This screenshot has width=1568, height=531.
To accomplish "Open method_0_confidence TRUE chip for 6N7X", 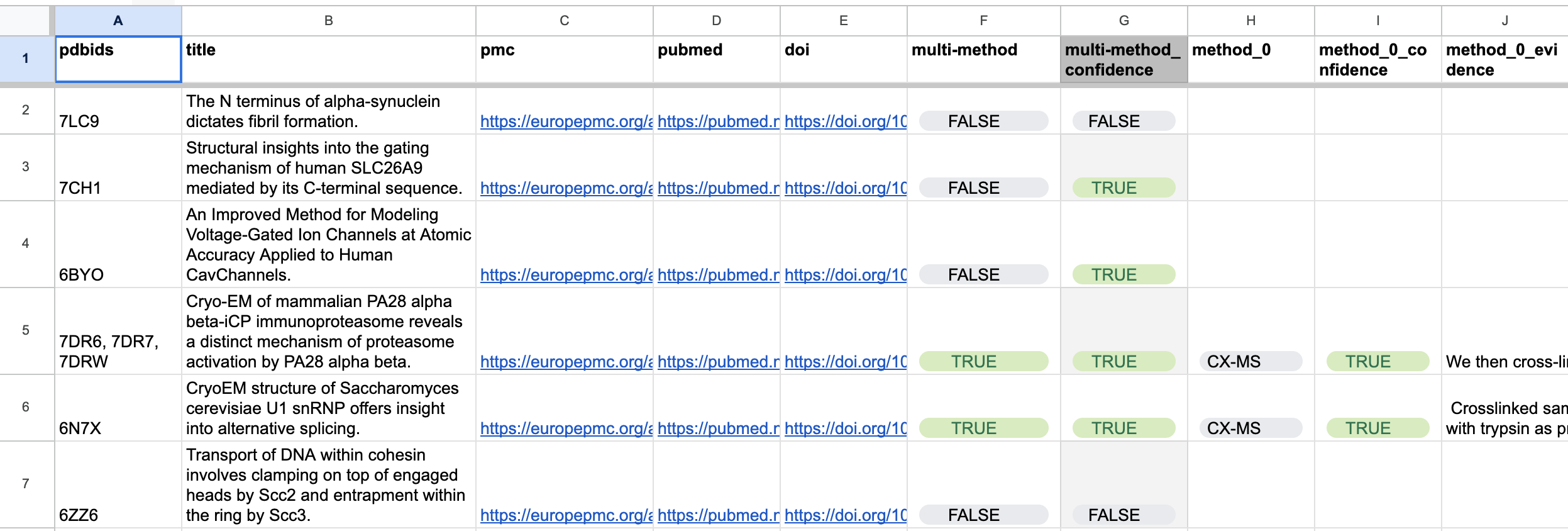I will click(x=1378, y=428).
